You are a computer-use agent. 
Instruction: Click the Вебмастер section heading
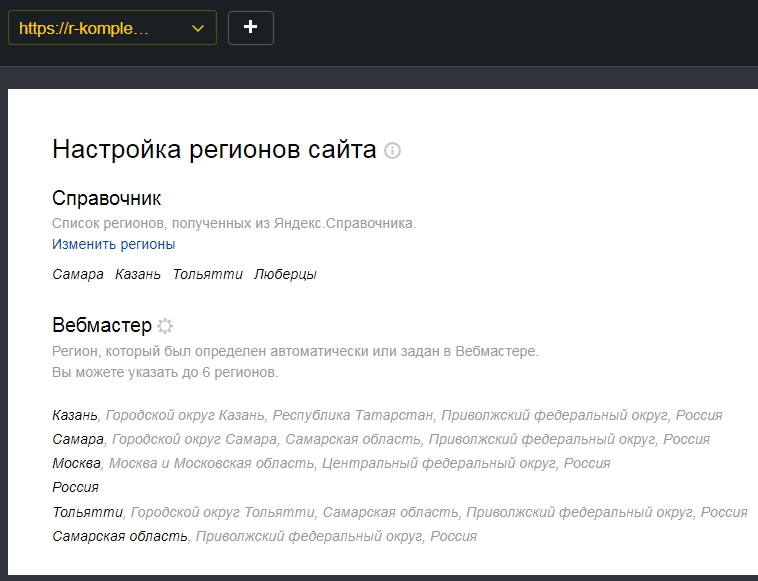click(x=102, y=325)
